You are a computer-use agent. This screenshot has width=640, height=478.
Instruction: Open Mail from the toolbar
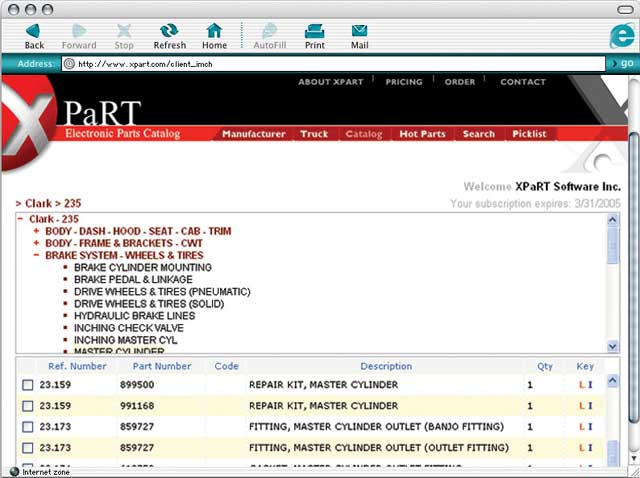click(360, 31)
